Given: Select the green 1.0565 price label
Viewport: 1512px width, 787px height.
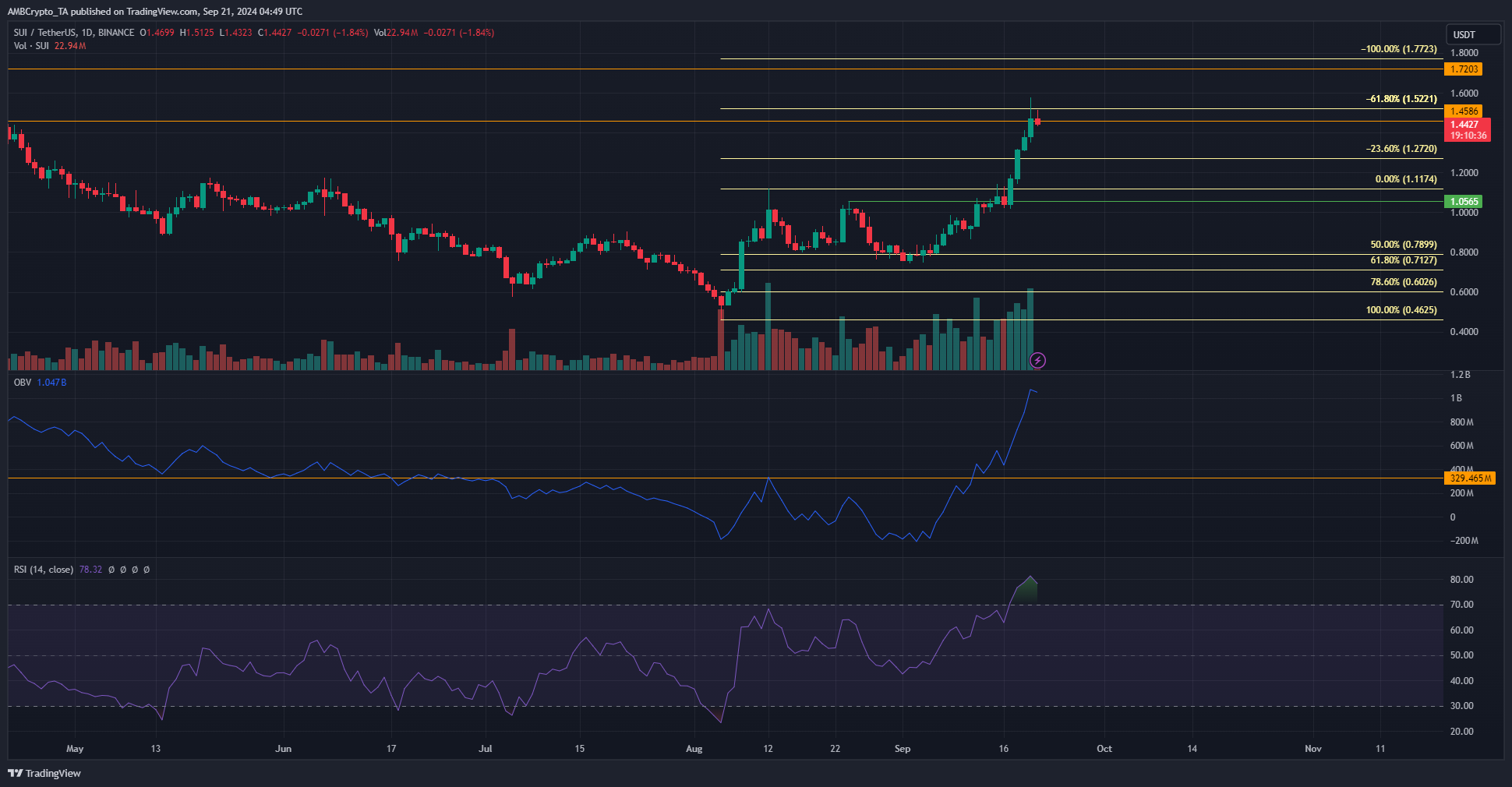Looking at the screenshot, I should click(x=1463, y=202).
